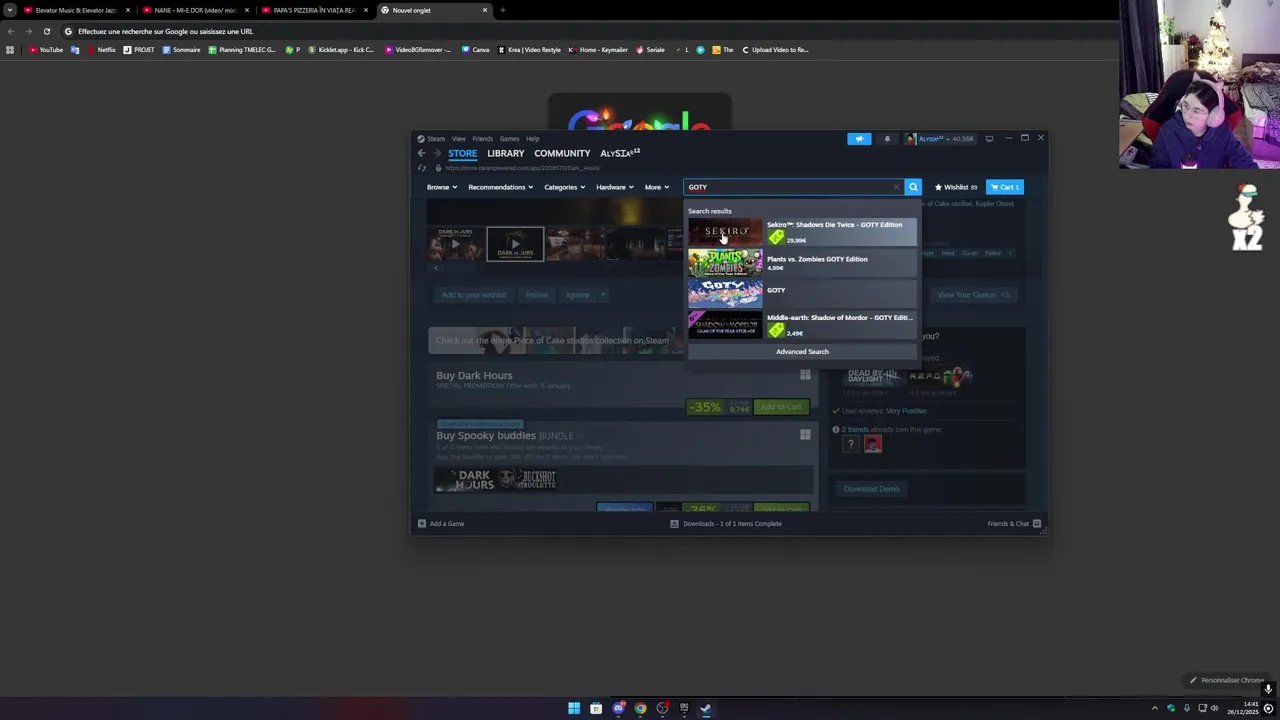Expand the Recommendations dropdown
Screen dimensions: 1280x720
pos(500,187)
